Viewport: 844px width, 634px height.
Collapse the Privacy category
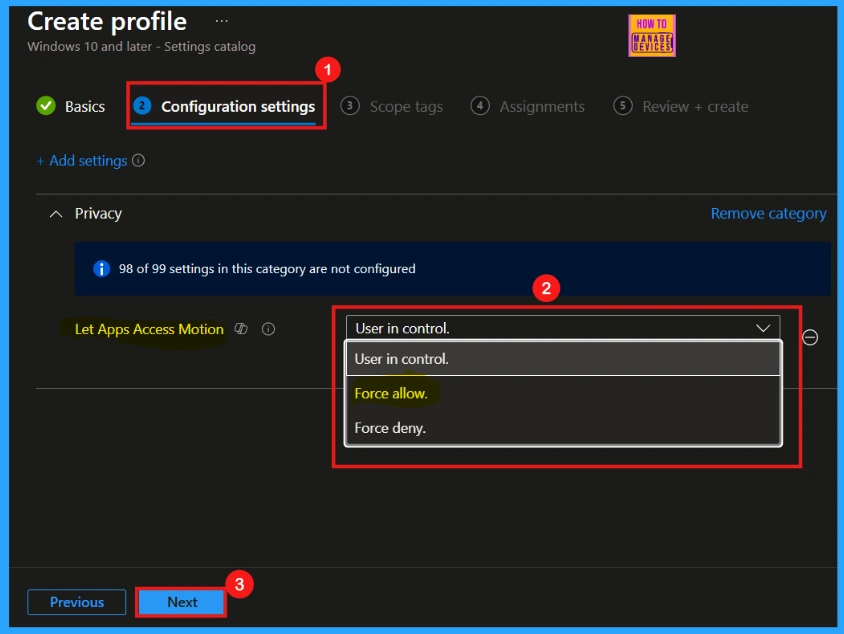[x=55, y=214]
